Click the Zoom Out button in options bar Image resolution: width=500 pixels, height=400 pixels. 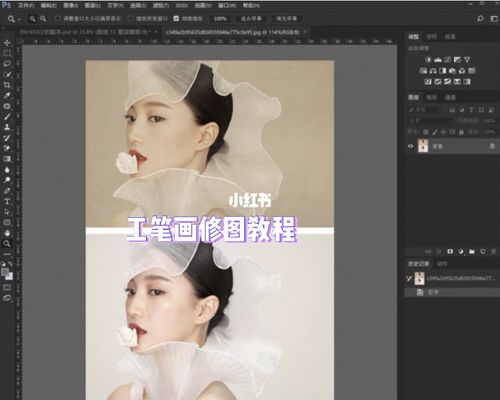coord(43,19)
